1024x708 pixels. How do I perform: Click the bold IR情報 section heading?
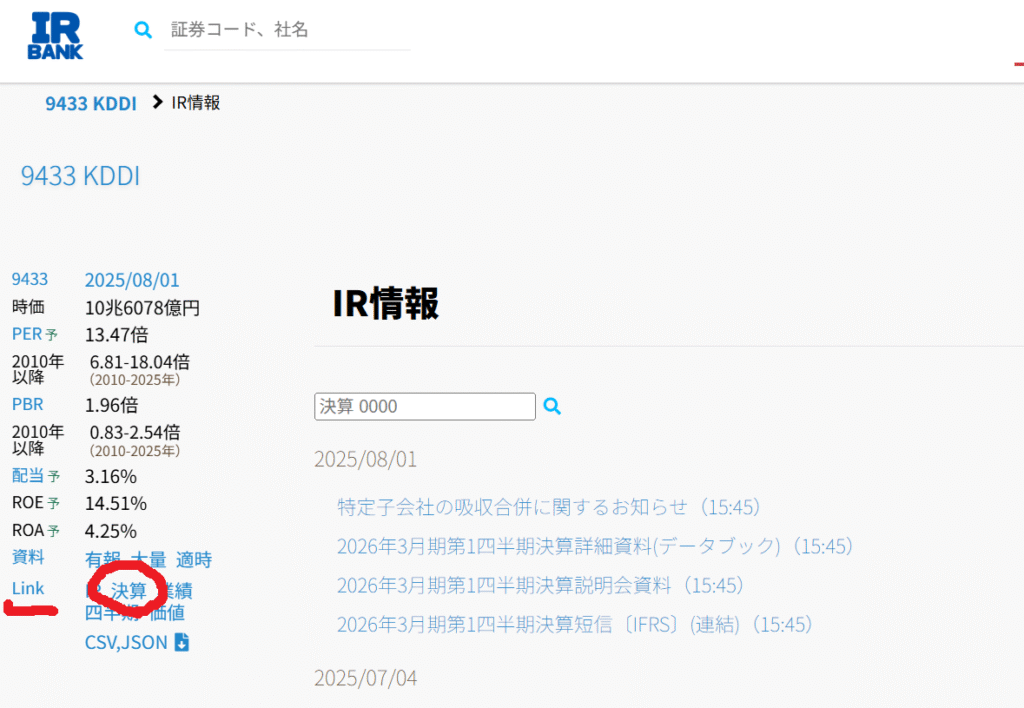385,304
